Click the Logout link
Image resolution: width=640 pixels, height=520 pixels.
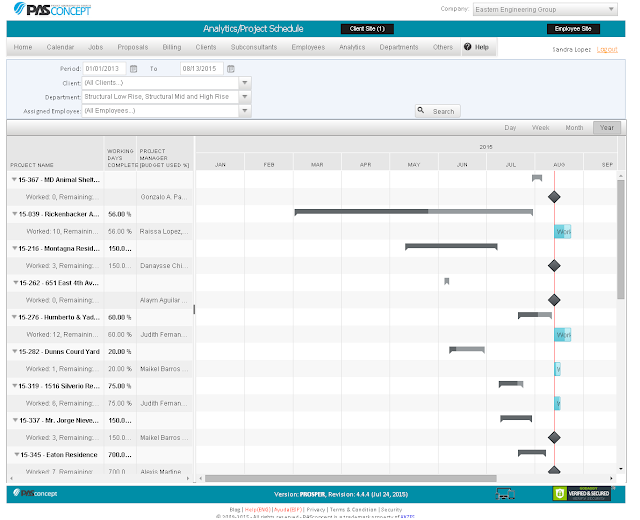607,49
